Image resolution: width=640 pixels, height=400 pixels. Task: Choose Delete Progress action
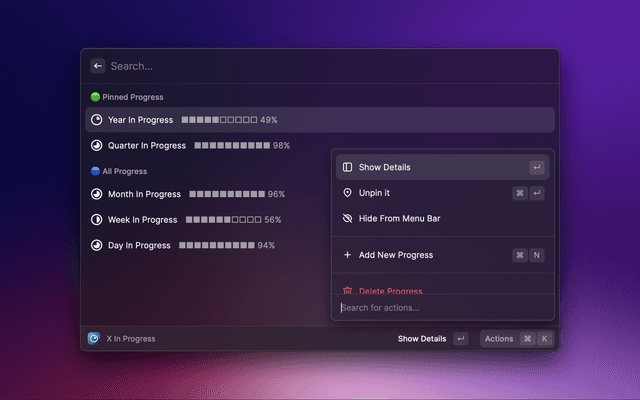(x=390, y=289)
